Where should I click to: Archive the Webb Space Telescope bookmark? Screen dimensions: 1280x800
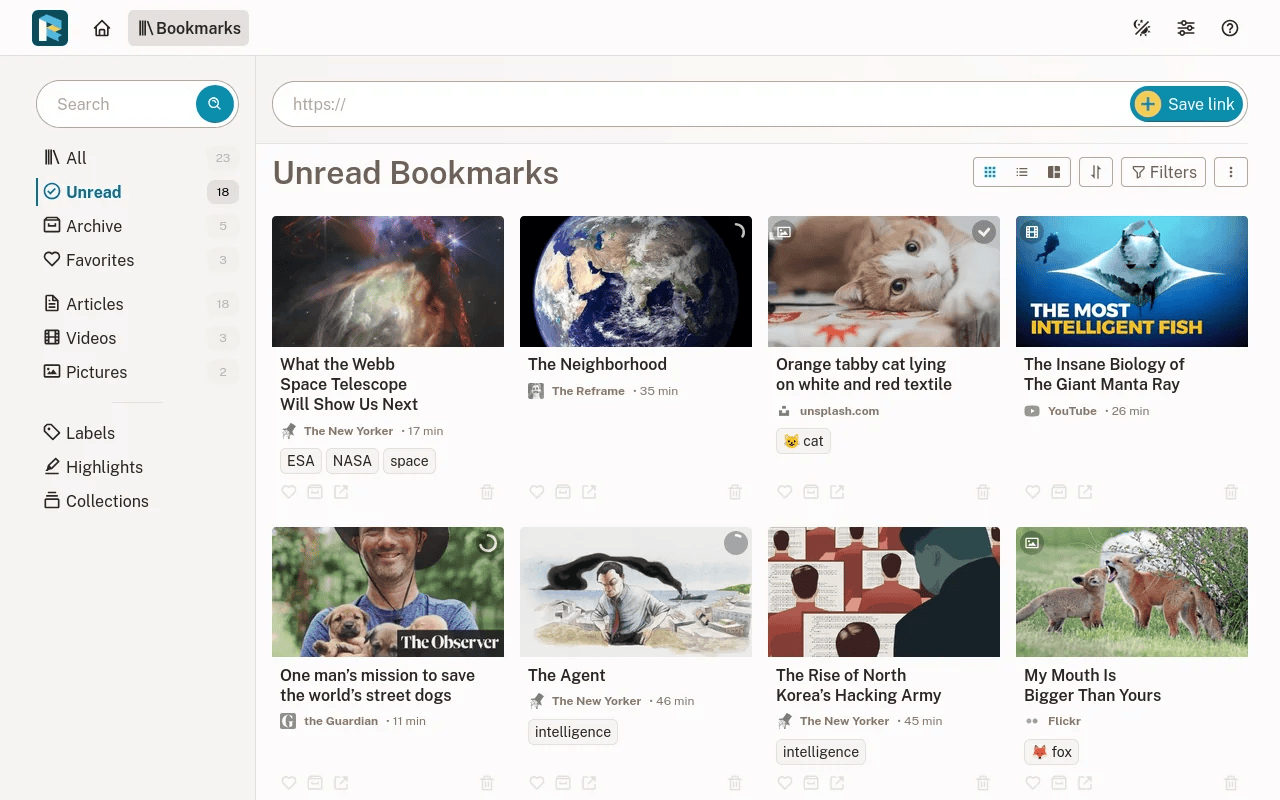pyautogui.click(x=315, y=492)
